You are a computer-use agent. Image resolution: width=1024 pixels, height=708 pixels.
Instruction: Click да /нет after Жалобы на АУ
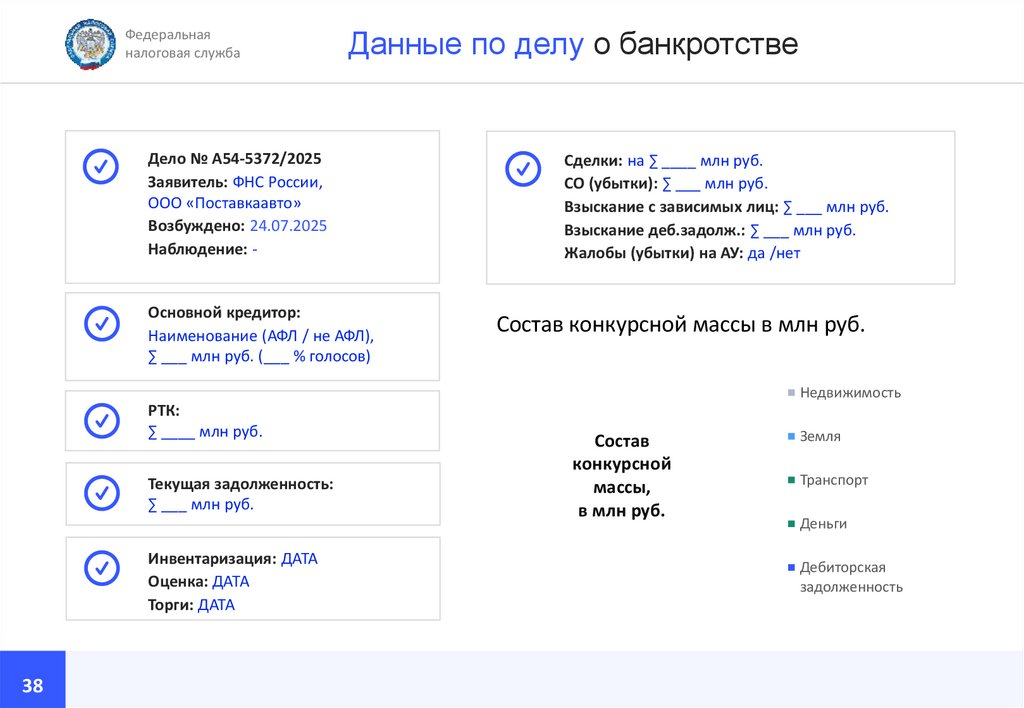tap(774, 253)
